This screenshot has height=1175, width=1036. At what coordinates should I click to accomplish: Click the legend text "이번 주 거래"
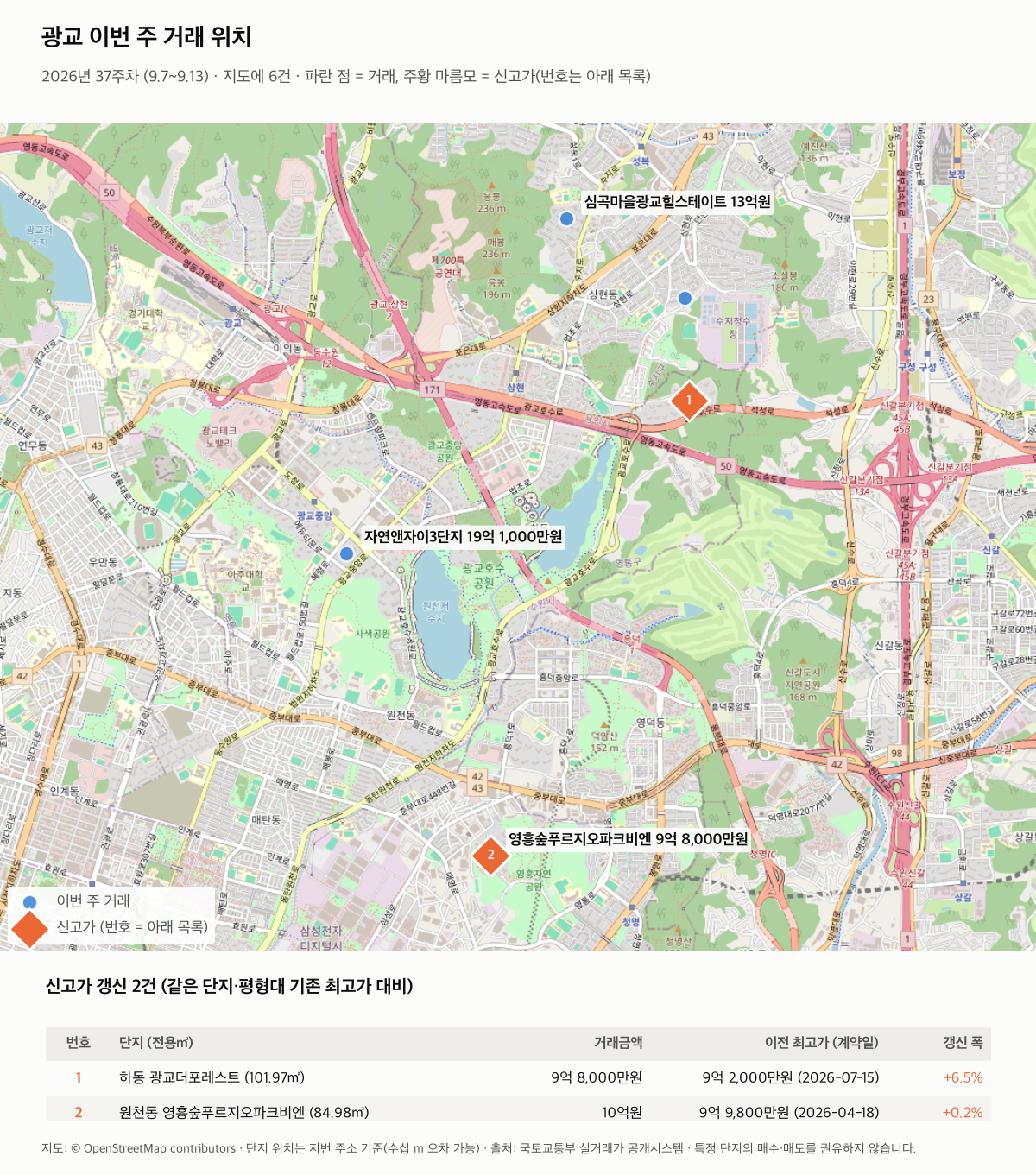[x=93, y=900]
